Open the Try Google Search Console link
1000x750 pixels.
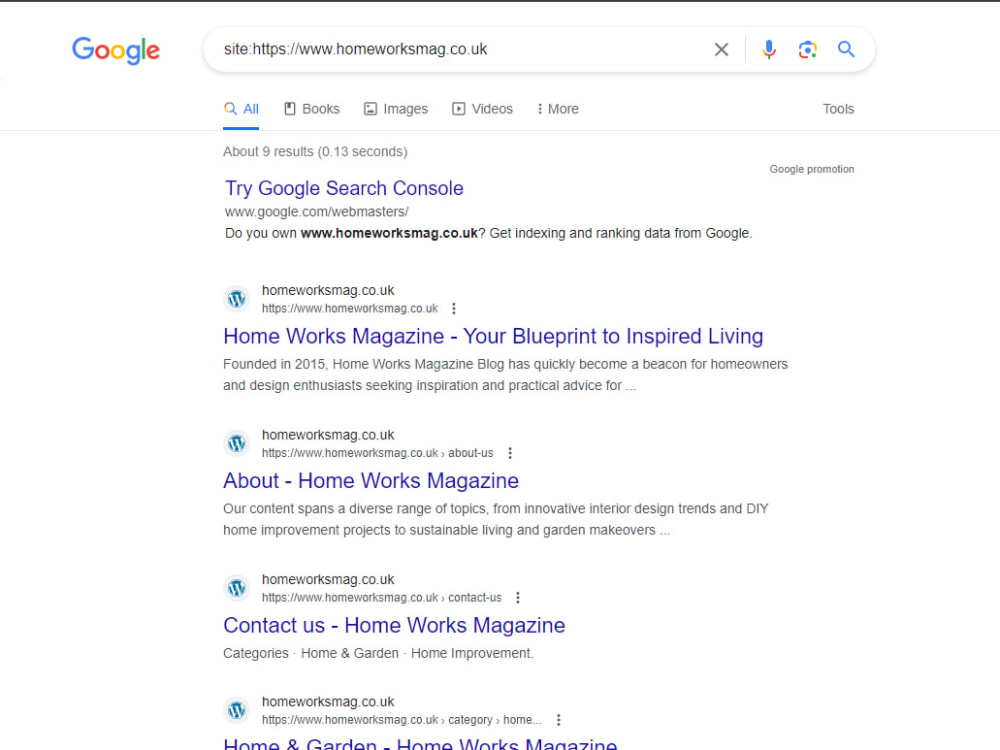click(344, 189)
